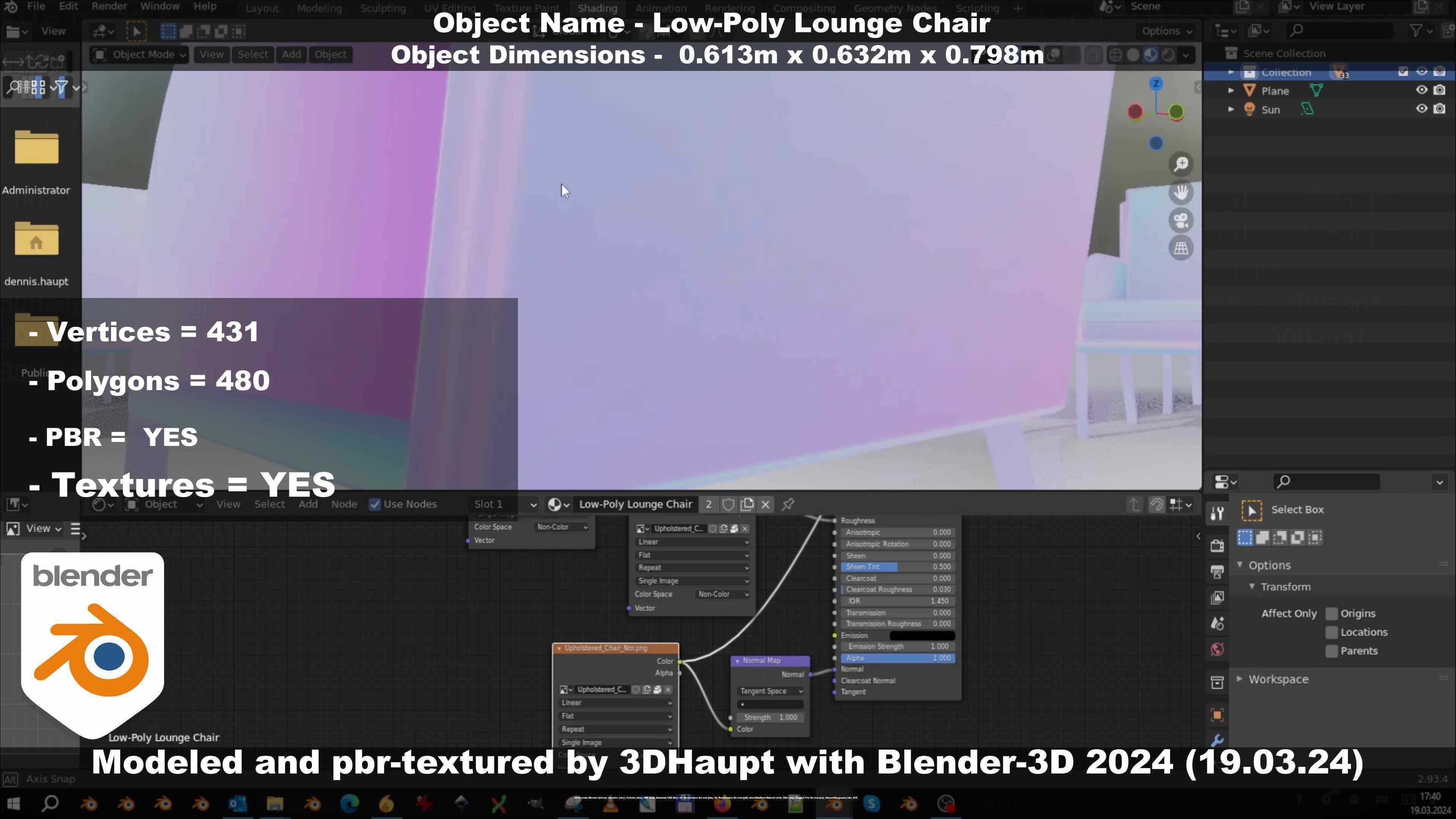The height and width of the screenshot is (819, 1456).
Task: Click the pan hand gizmo in viewport
Action: click(x=1181, y=192)
